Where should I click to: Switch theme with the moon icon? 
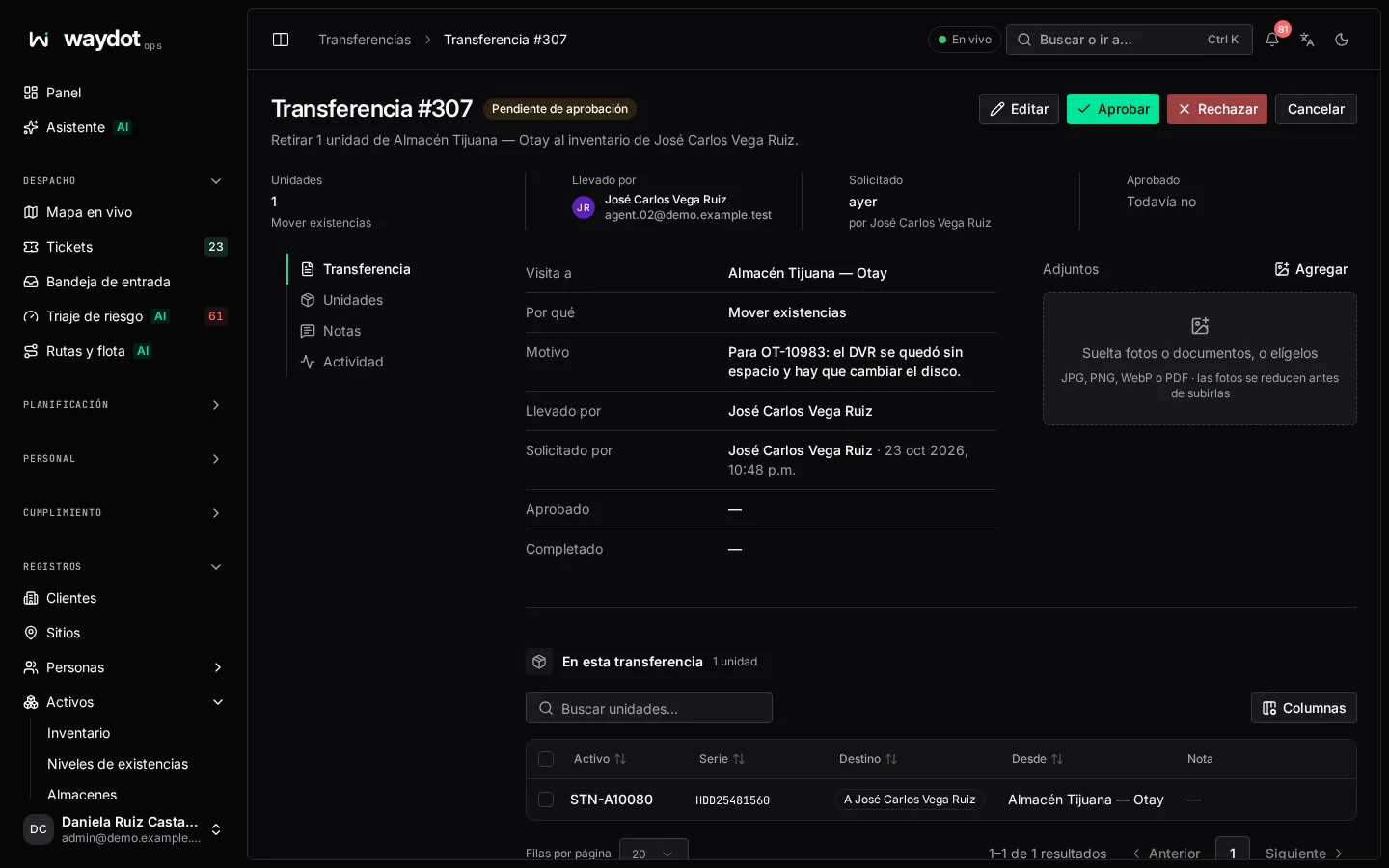point(1342,40)
